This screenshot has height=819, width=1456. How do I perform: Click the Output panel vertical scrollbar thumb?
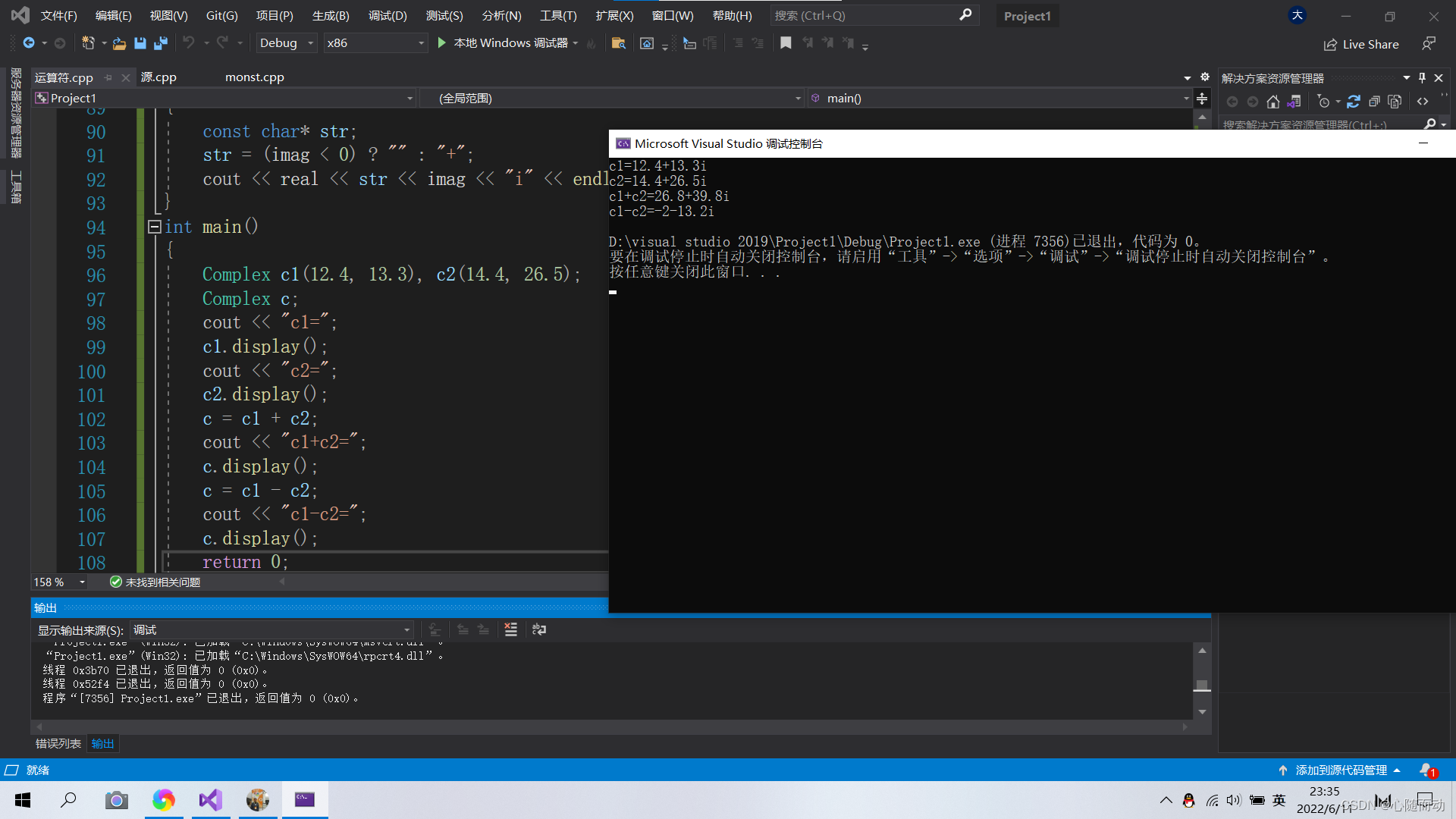pyautogui.click(x=1202, y=685)
